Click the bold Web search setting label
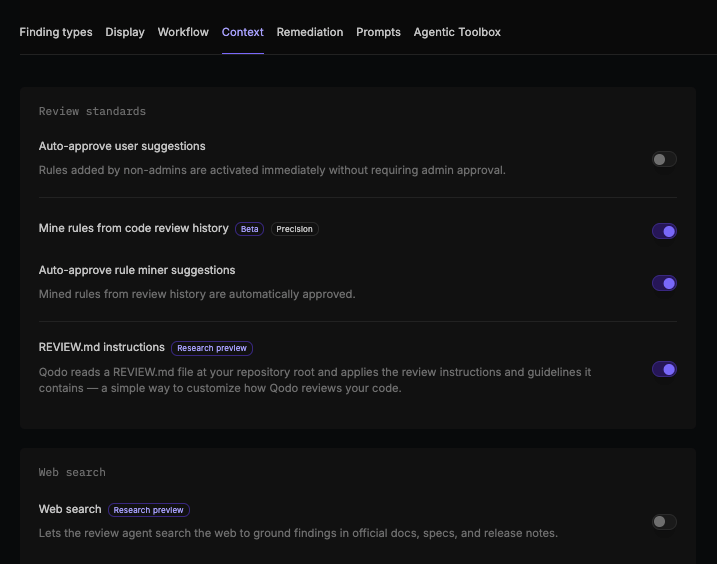This screenshot has width=717, height=564. tap(70, 509)
